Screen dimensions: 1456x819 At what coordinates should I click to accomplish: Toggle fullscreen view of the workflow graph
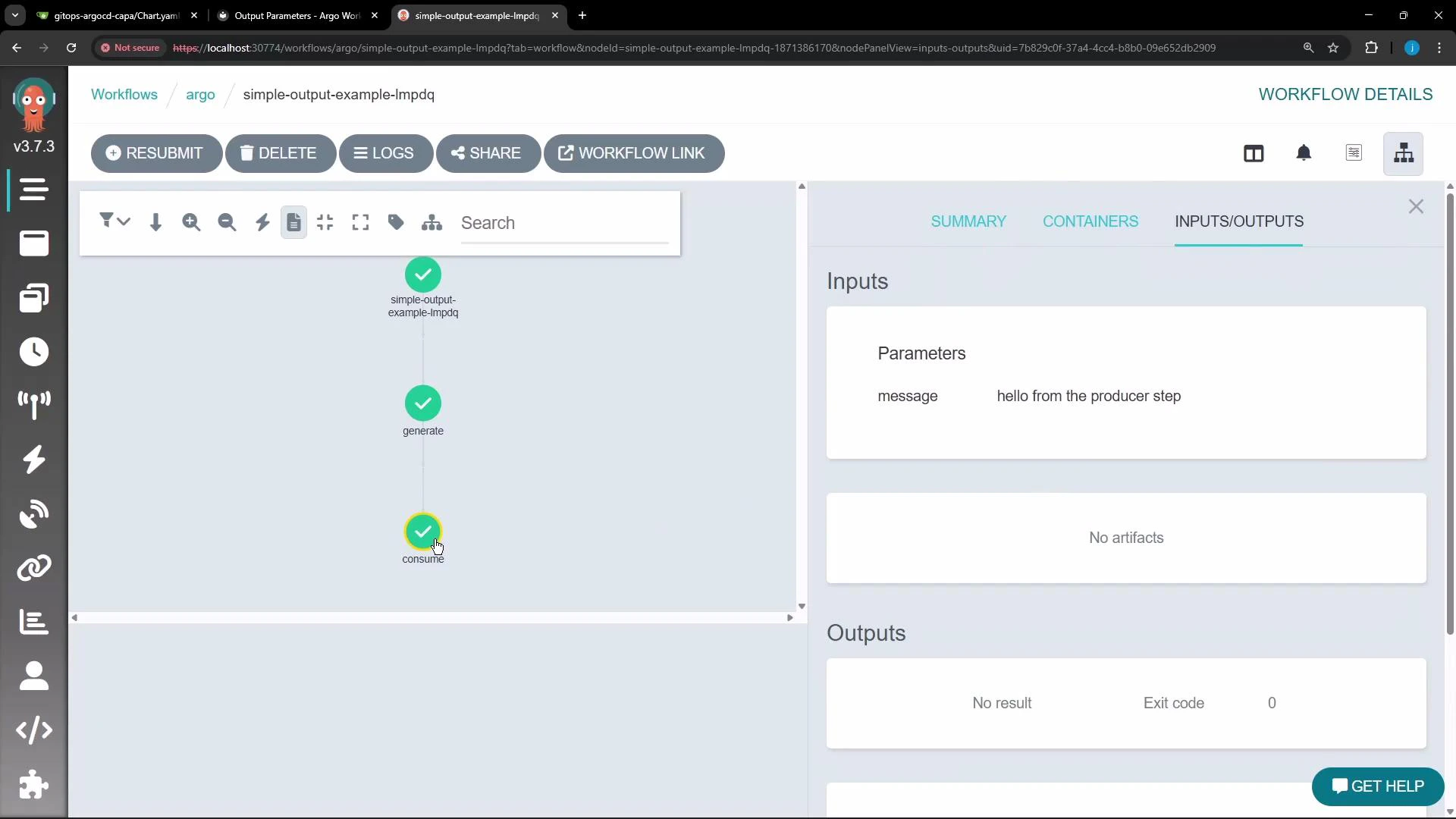(360, 222)
